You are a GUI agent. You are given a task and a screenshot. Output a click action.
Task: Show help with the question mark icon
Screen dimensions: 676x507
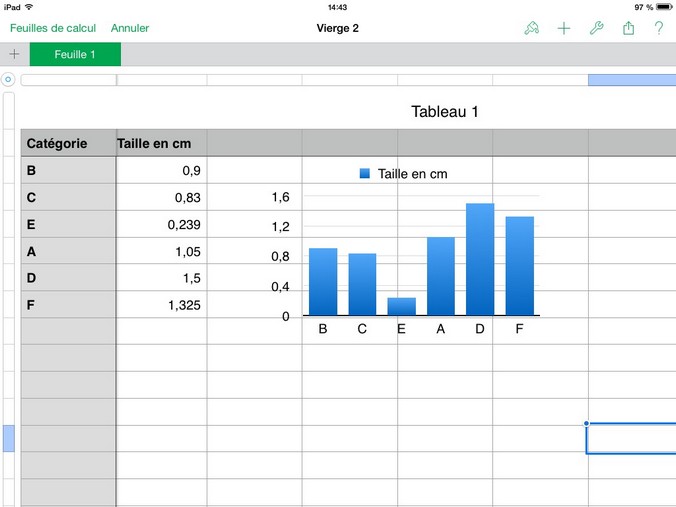click(659, 28)
